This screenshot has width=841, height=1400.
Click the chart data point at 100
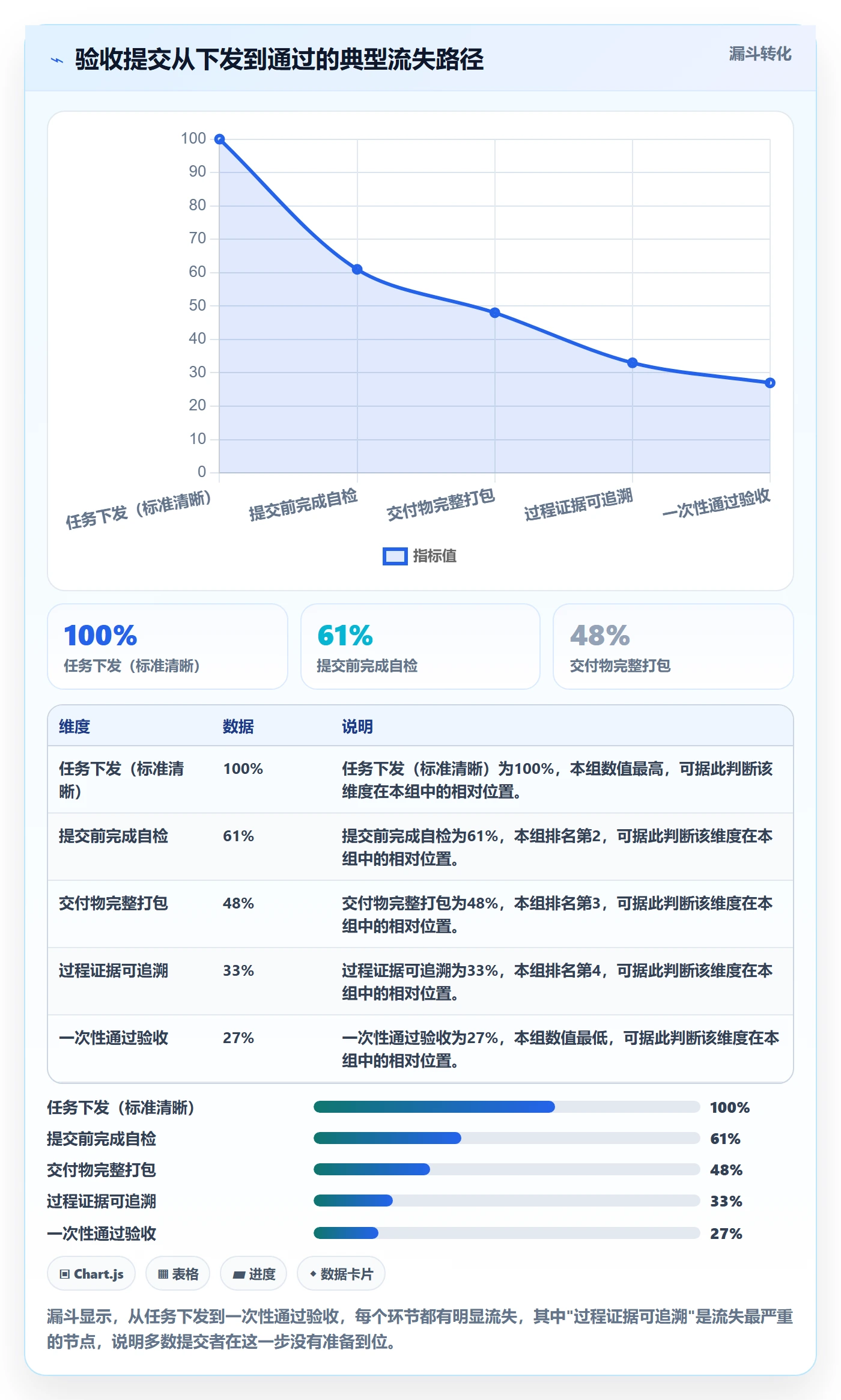[220, 139]
